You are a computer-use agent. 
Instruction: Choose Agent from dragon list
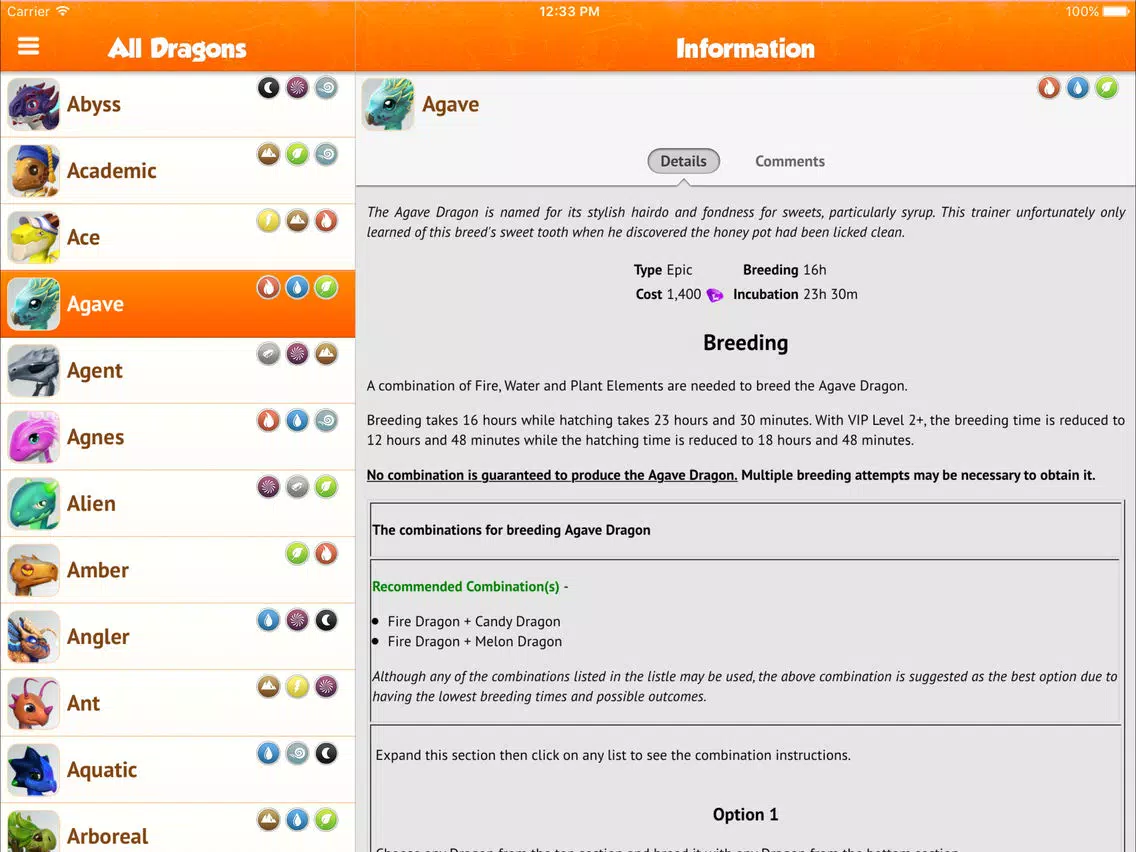click(178, 371)
